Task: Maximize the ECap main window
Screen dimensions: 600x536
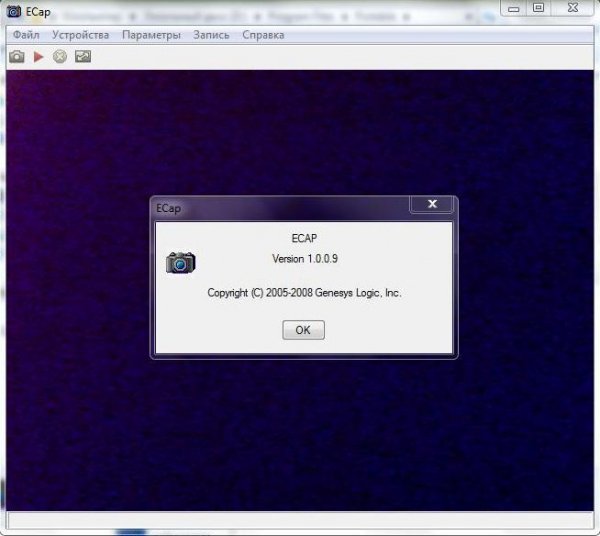Action: [538, 8]
